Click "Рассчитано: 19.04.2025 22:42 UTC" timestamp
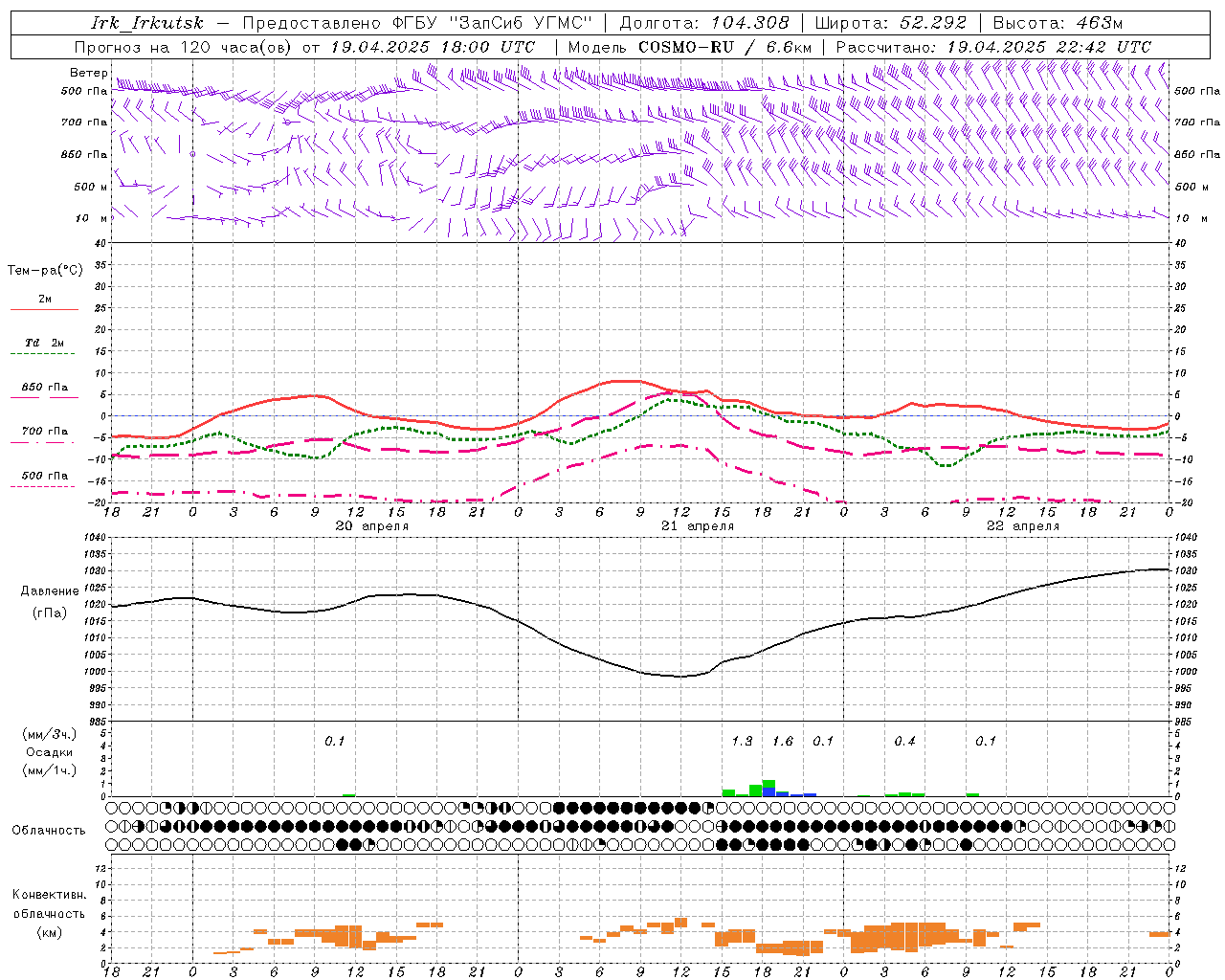Screen dimensions: 1225x980 click(993, 47)
